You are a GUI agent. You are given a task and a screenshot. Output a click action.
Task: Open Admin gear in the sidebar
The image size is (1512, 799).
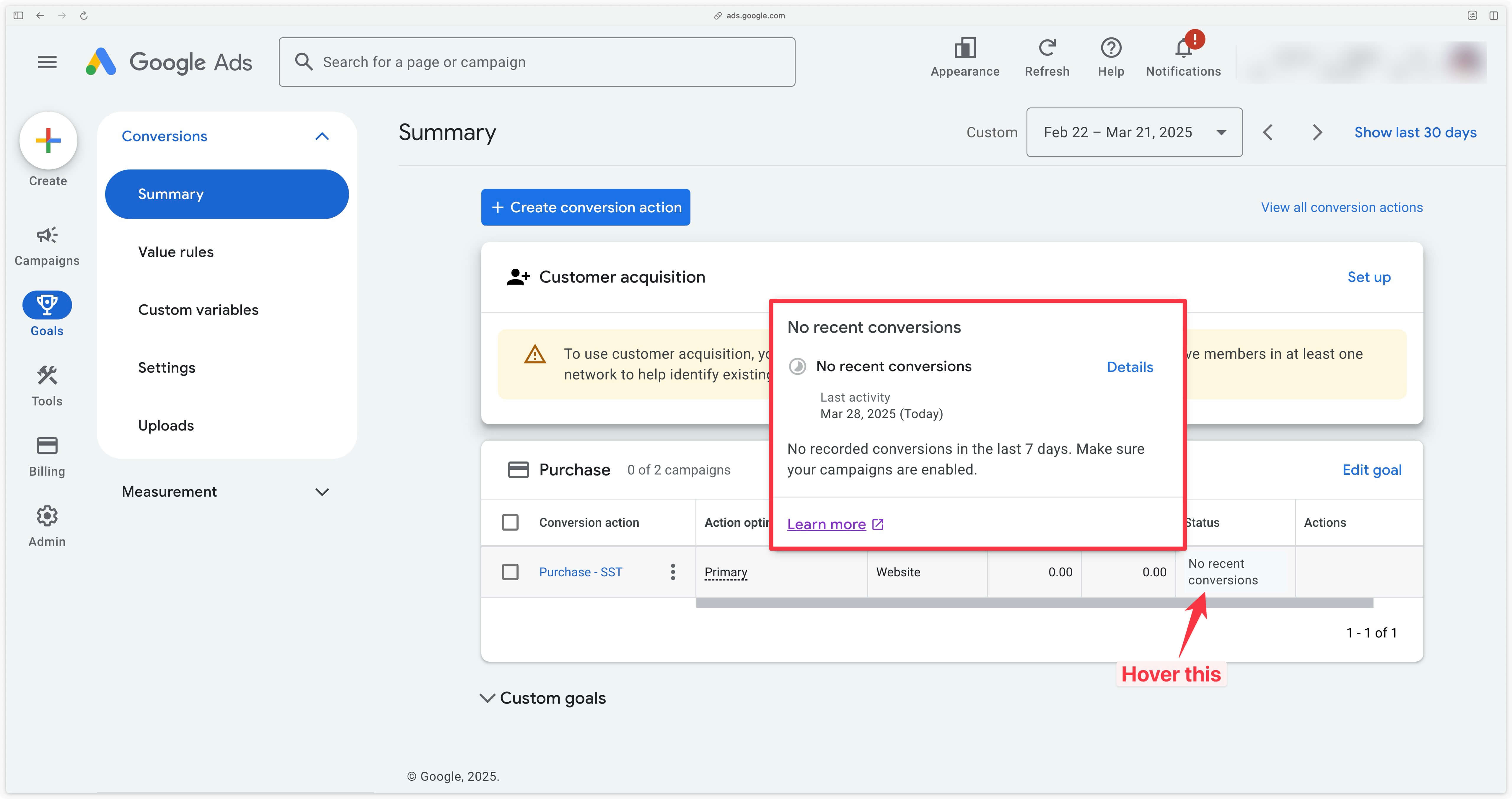point(47,526)
